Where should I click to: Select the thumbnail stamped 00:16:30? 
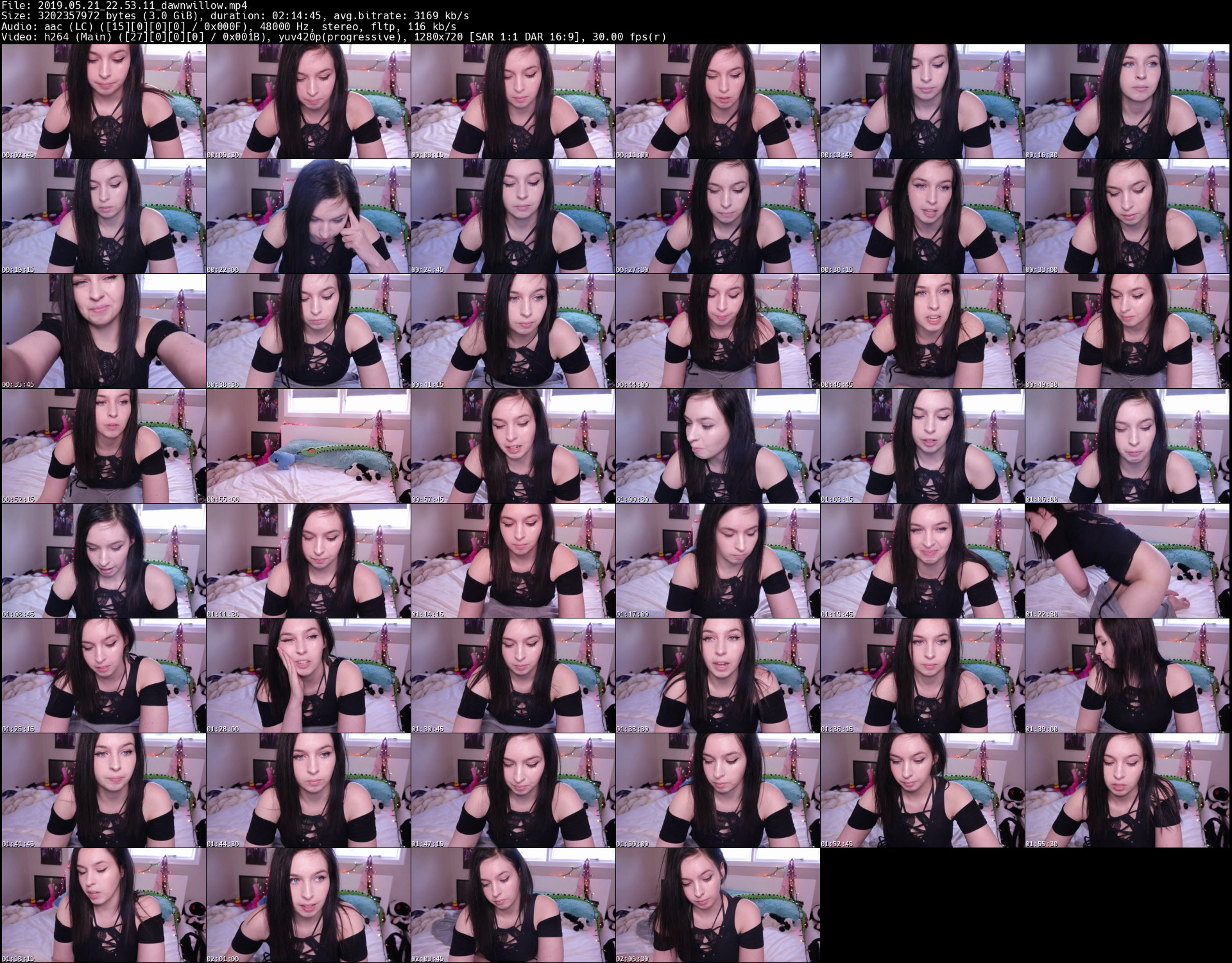(1127, 101)
